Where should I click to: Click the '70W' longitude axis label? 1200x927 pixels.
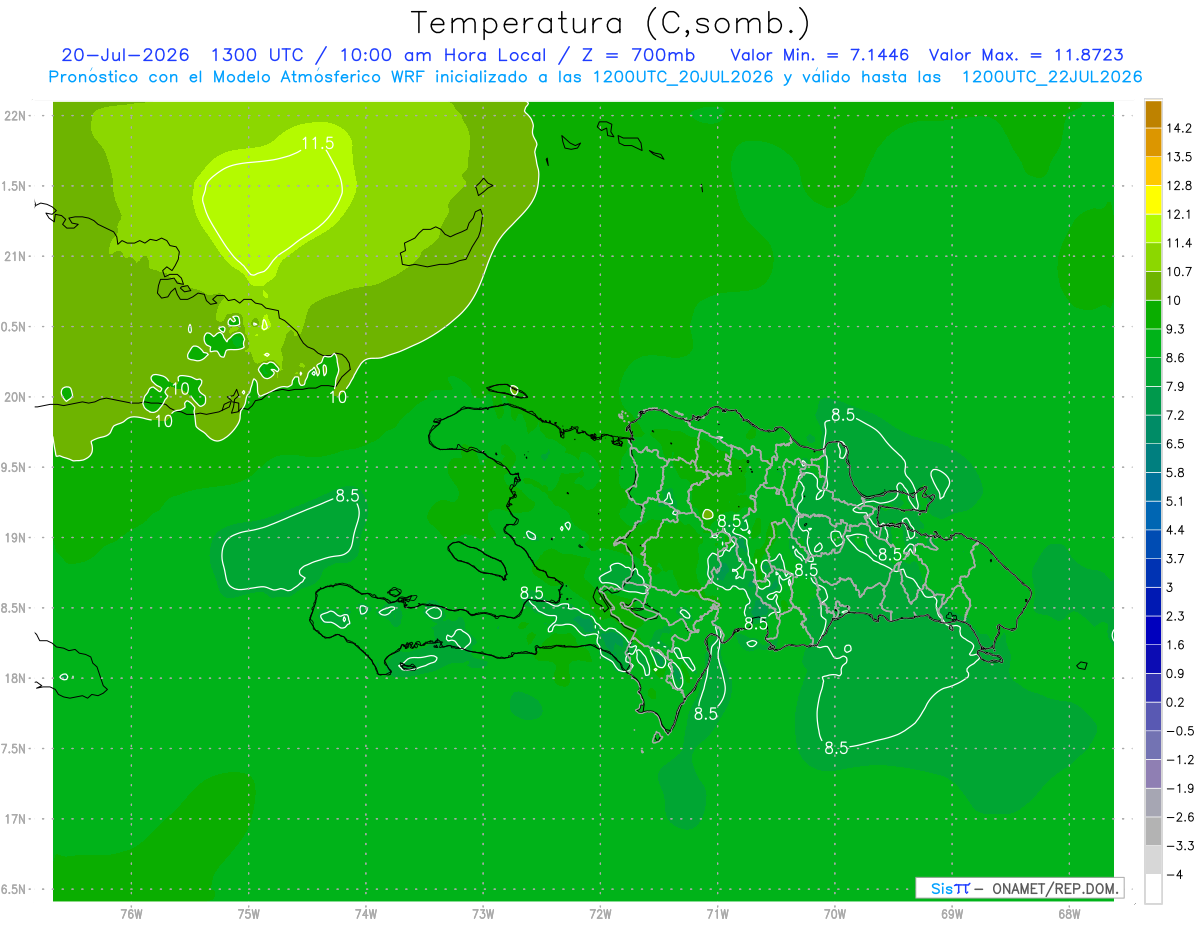point(835,913)
